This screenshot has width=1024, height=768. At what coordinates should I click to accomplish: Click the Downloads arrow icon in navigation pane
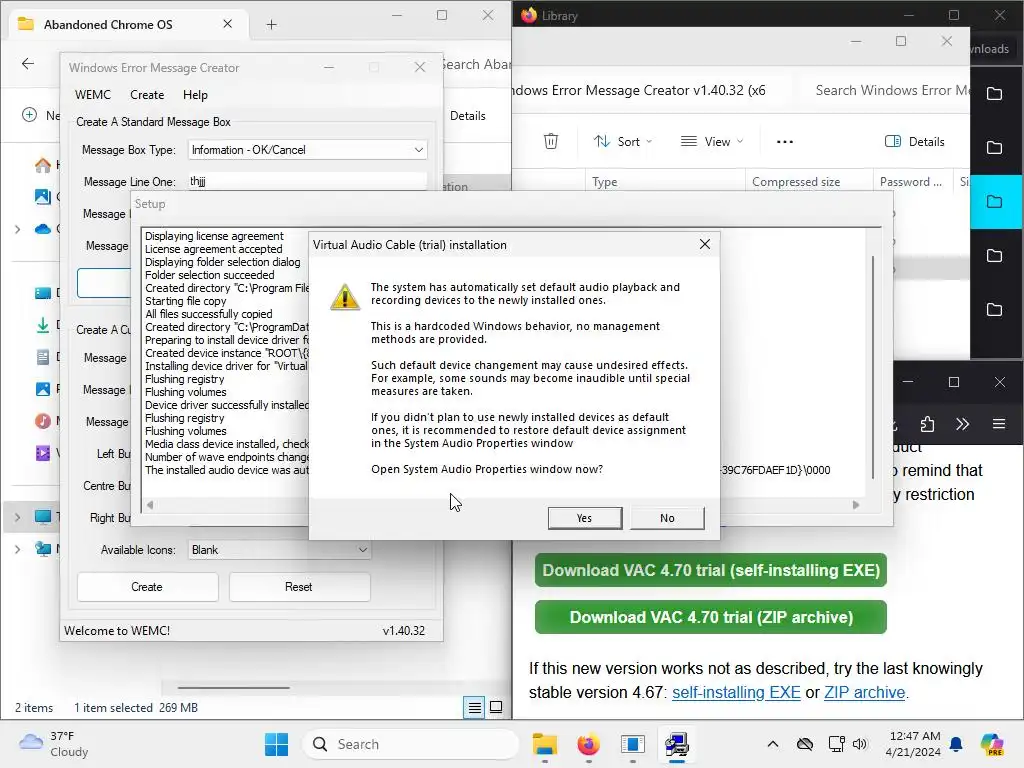click(x=42, y=325)
